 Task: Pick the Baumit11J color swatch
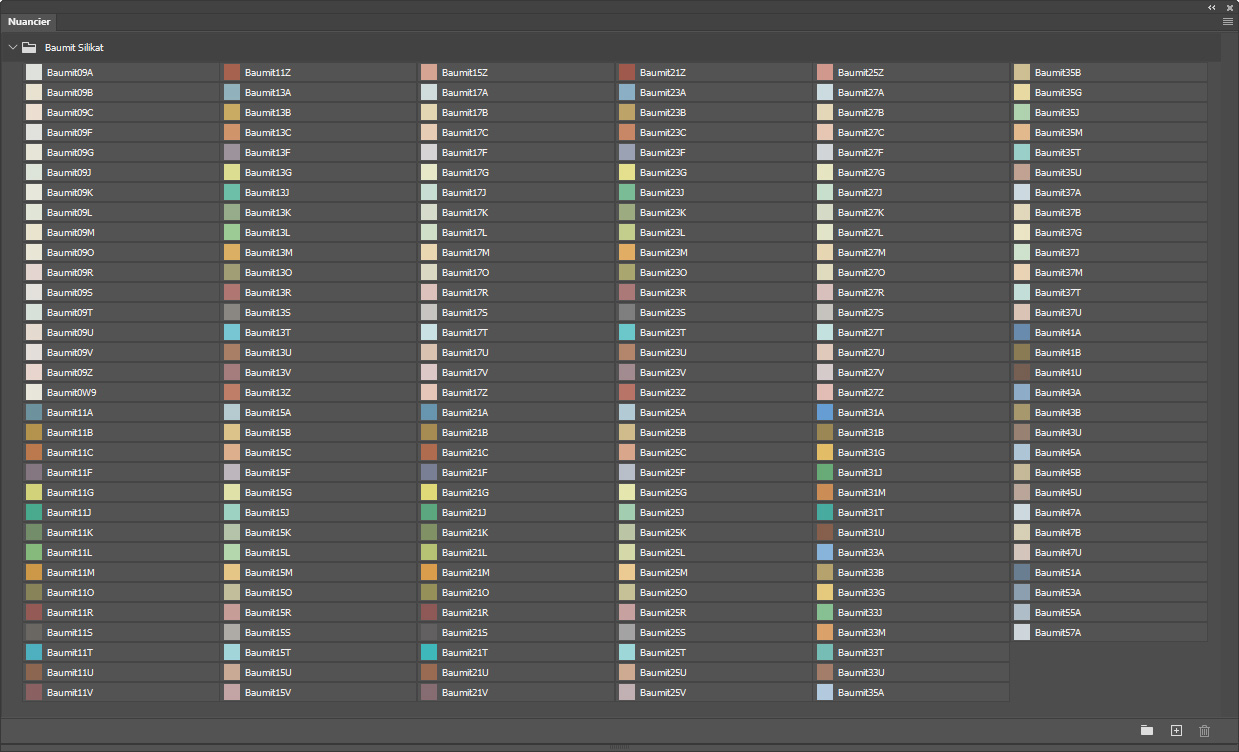click(x=34, y=512)
